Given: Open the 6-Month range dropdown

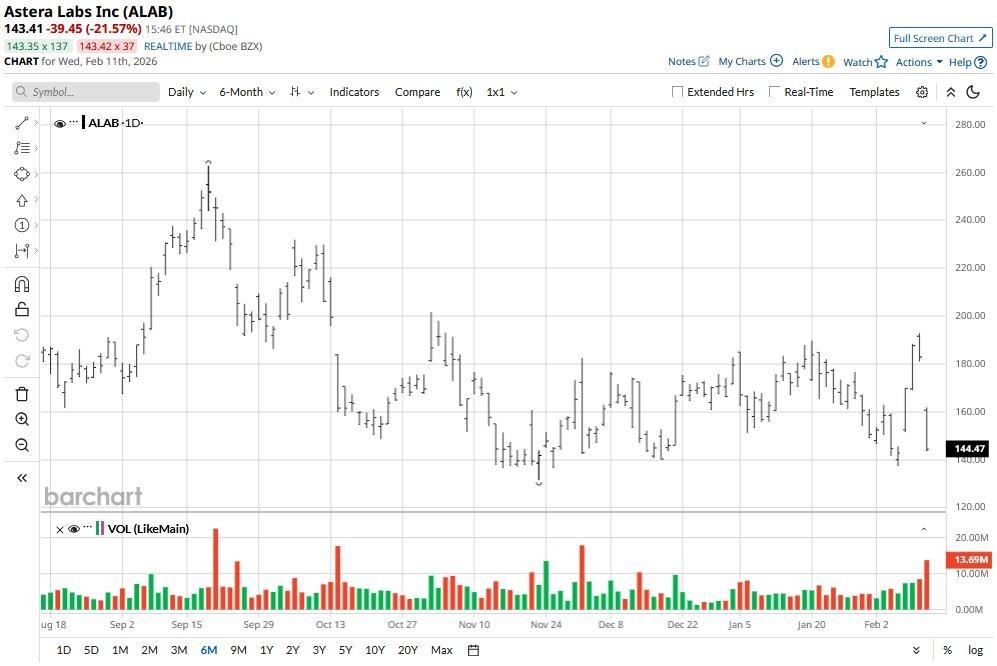Looking at the screenshot, I should click(x=247, y=92).
